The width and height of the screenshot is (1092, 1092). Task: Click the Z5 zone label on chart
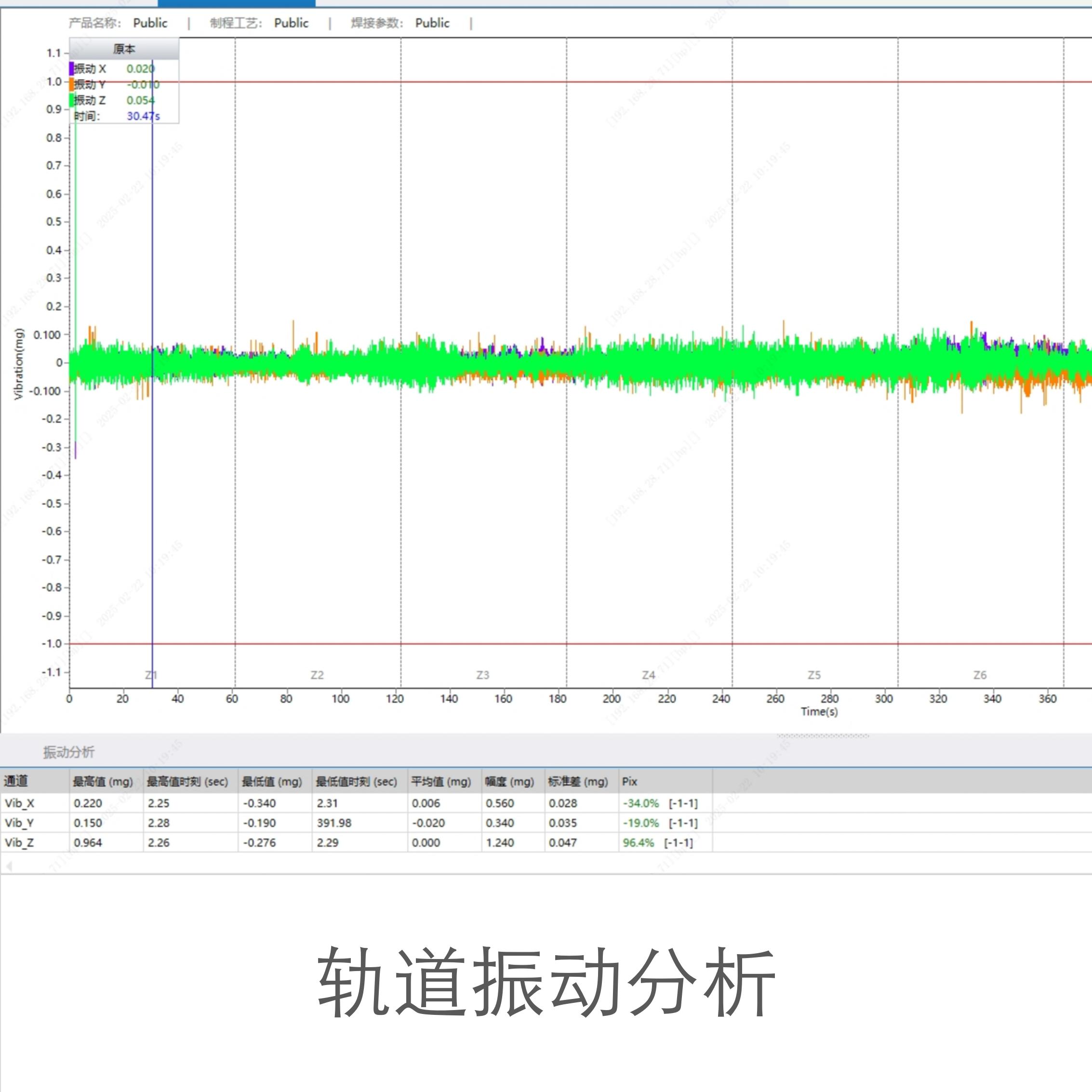tap(814, 675)
